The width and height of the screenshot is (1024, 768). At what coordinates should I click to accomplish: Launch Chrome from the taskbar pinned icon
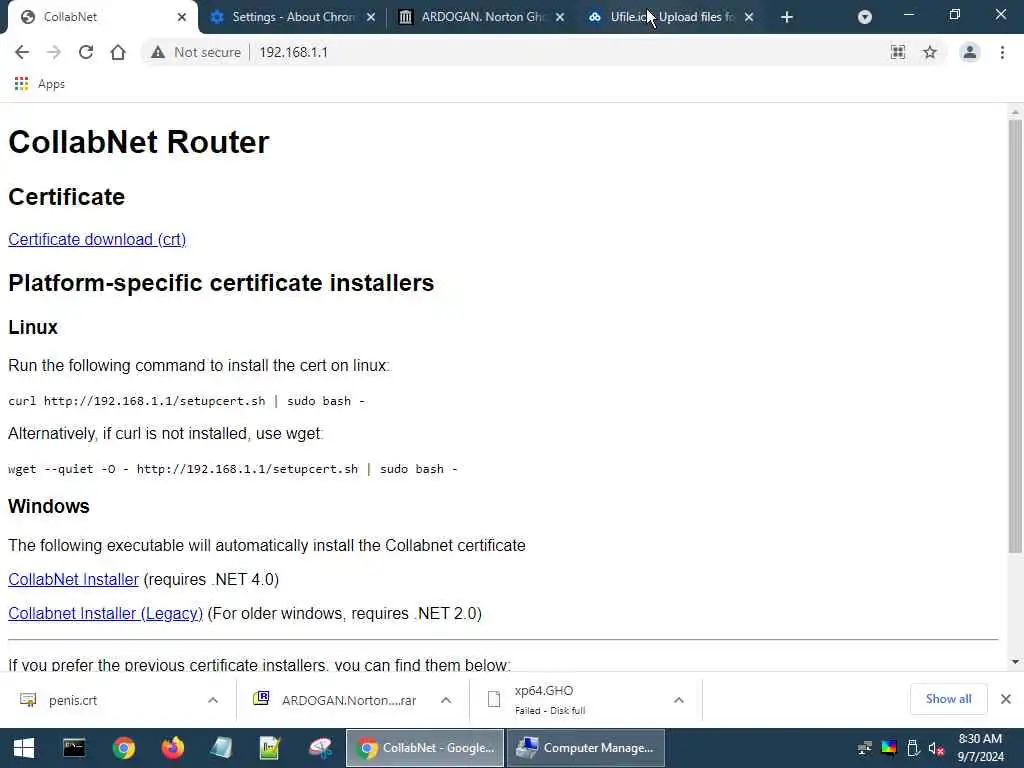[123, 748]
